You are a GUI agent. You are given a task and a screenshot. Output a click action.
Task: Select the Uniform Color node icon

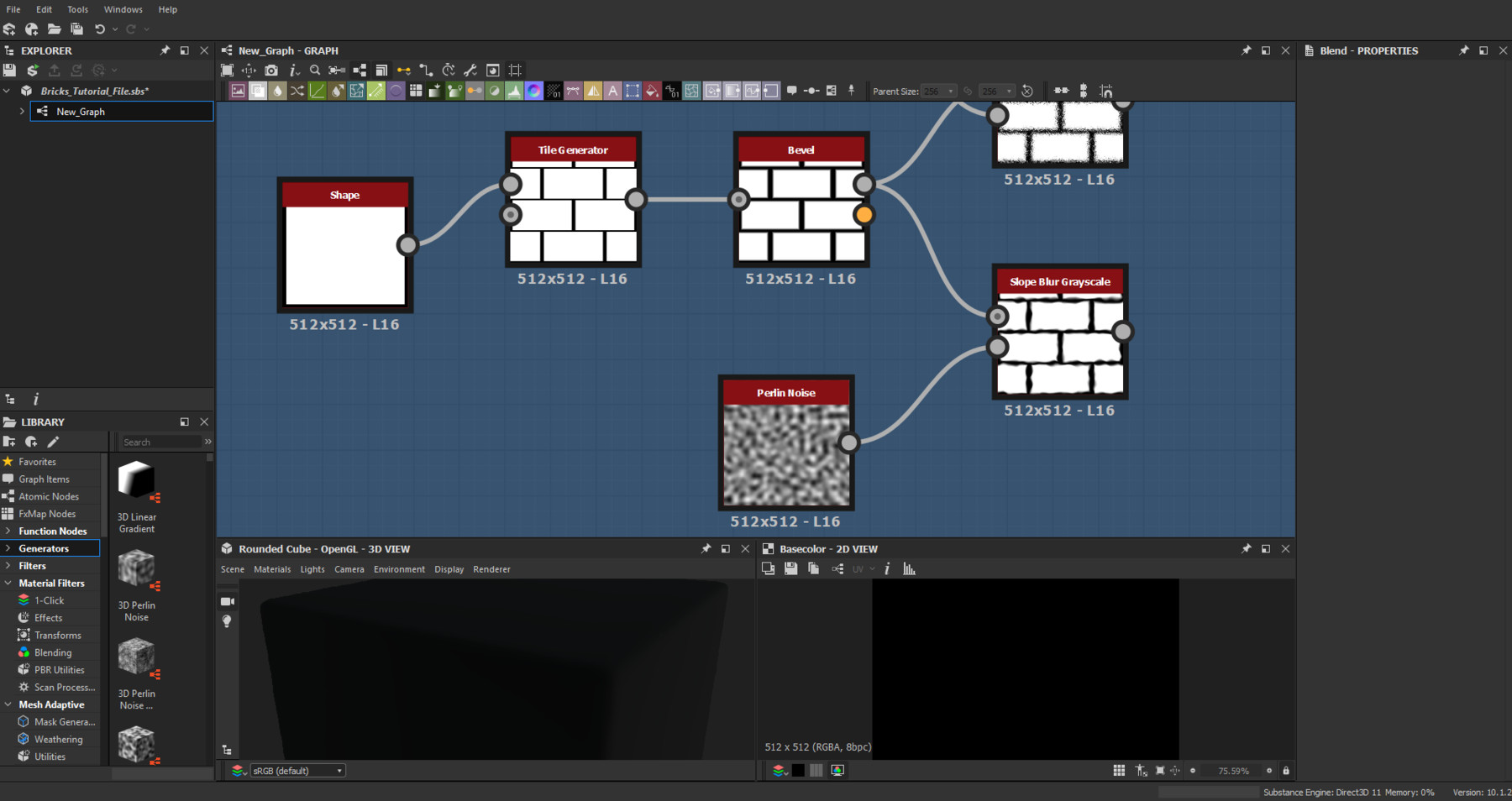pos(396,91)
